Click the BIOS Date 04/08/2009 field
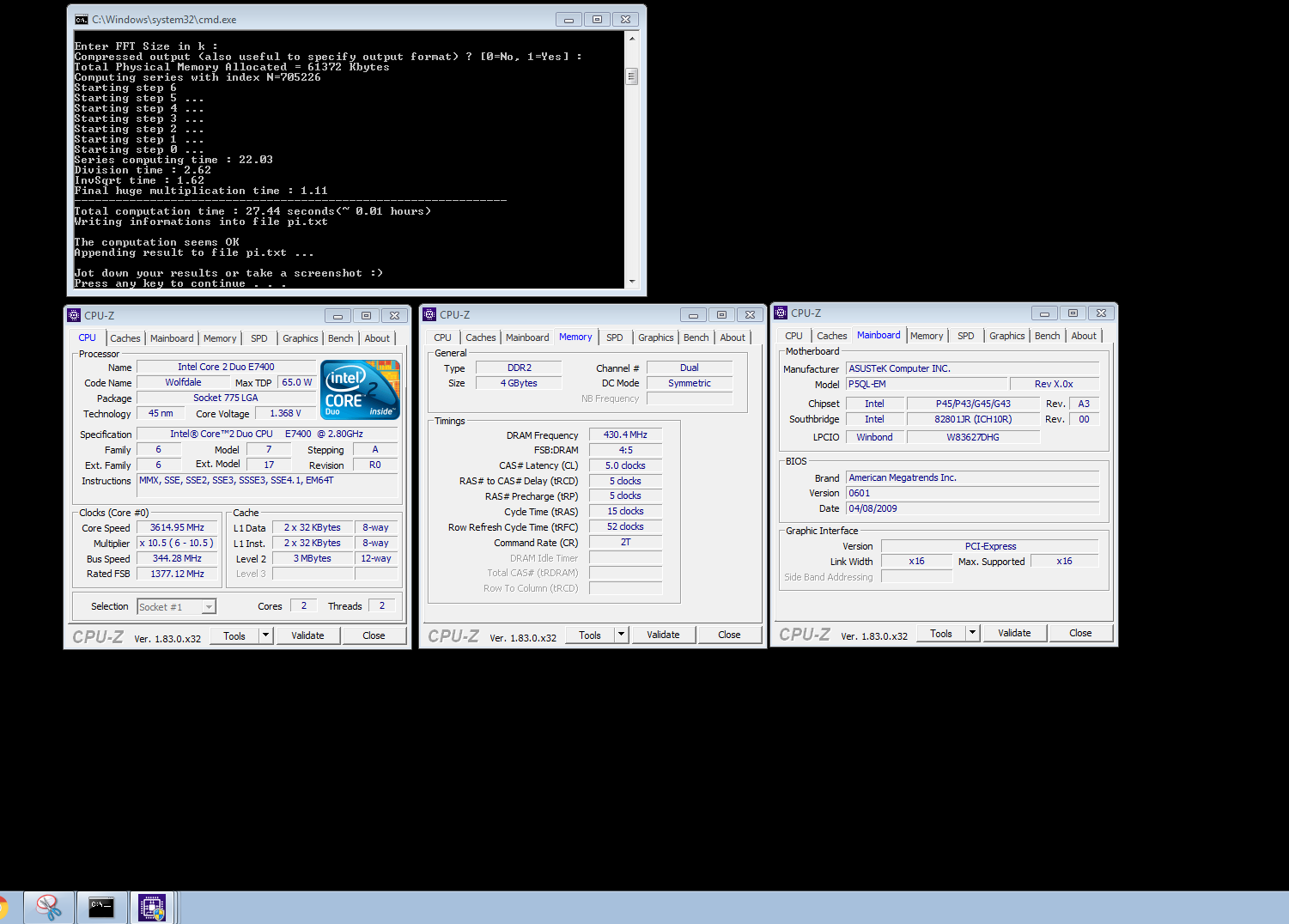1289x924 pixels. 972,508
